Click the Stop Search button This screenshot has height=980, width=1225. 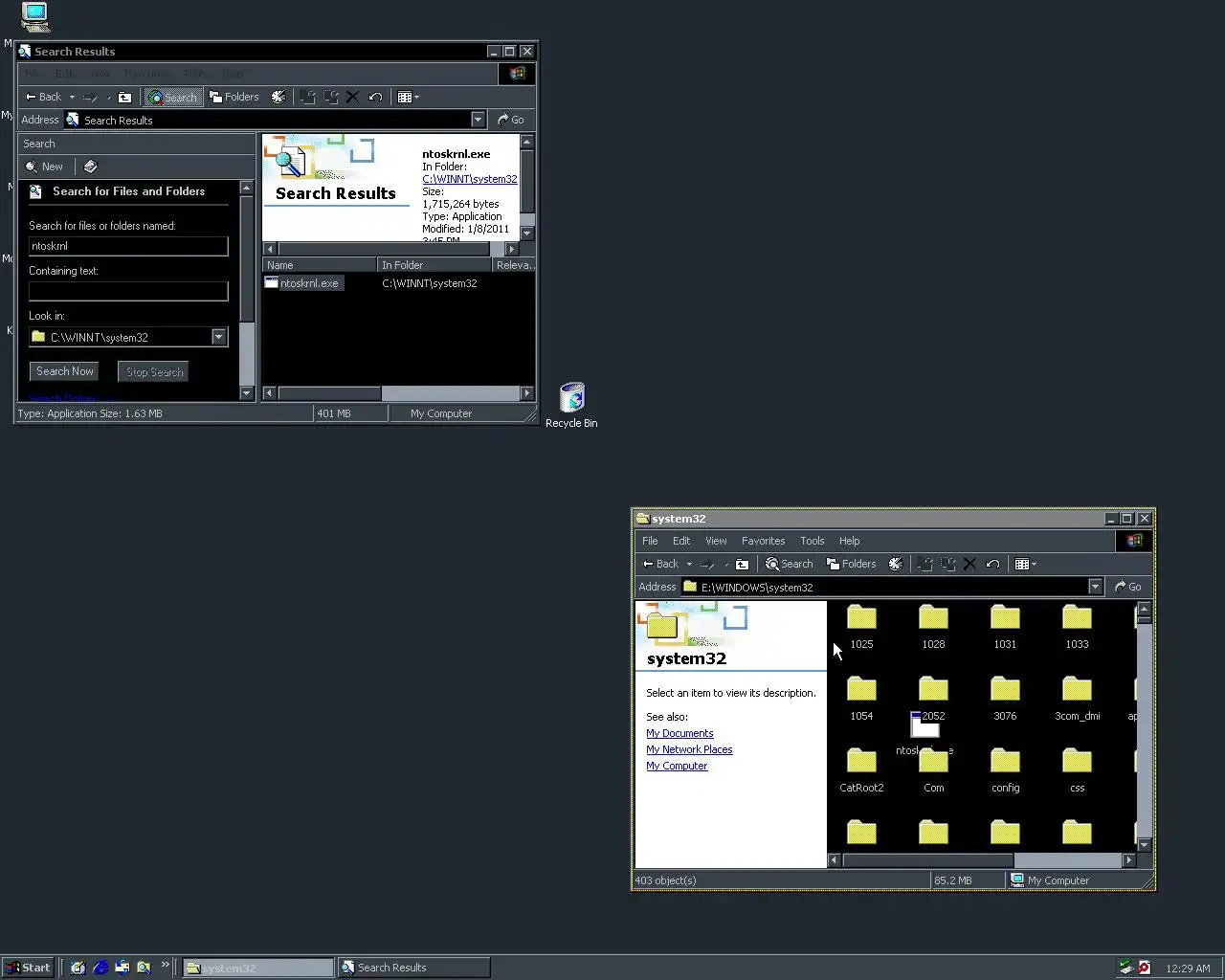154,371
